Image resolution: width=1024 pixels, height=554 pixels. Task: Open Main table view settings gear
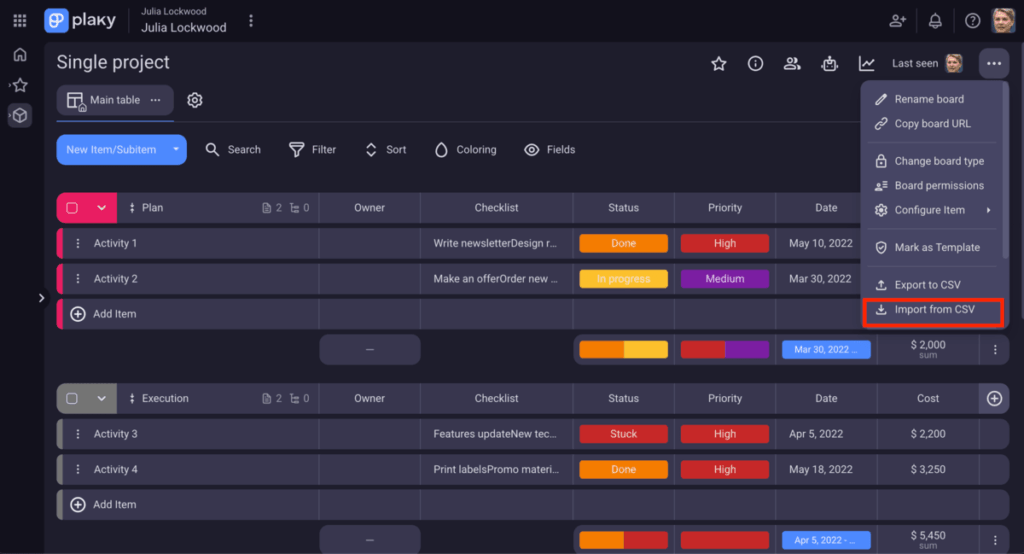click(x=195, y=100)
